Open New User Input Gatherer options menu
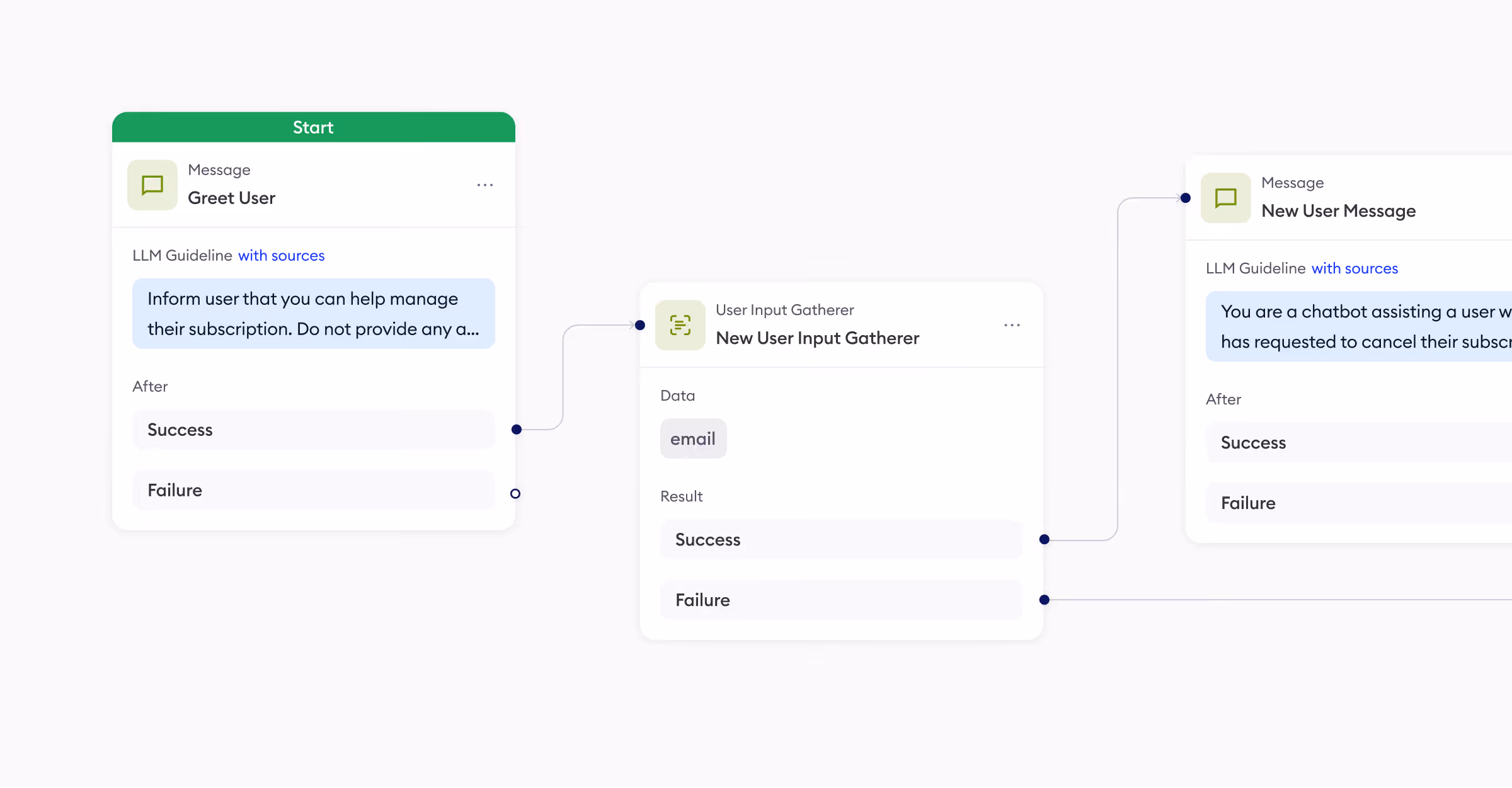This screenshot has width=1512, height=788. 1012,325
